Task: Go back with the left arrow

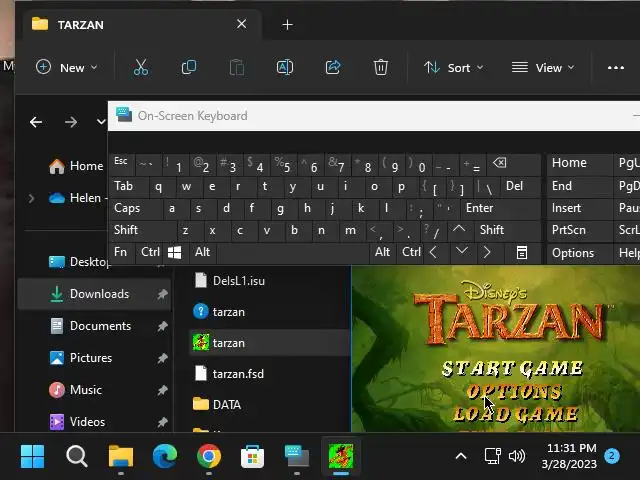Action: click(x=36, y=122)
